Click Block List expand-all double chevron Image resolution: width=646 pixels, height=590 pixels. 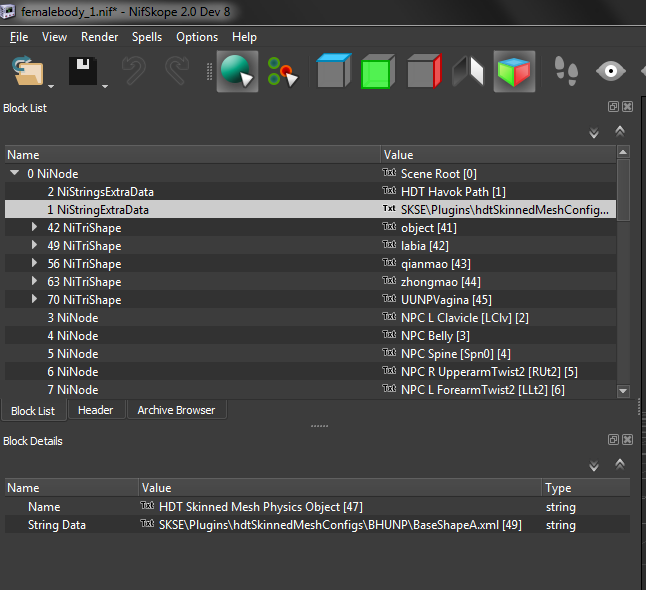click(x=594, y=133)
